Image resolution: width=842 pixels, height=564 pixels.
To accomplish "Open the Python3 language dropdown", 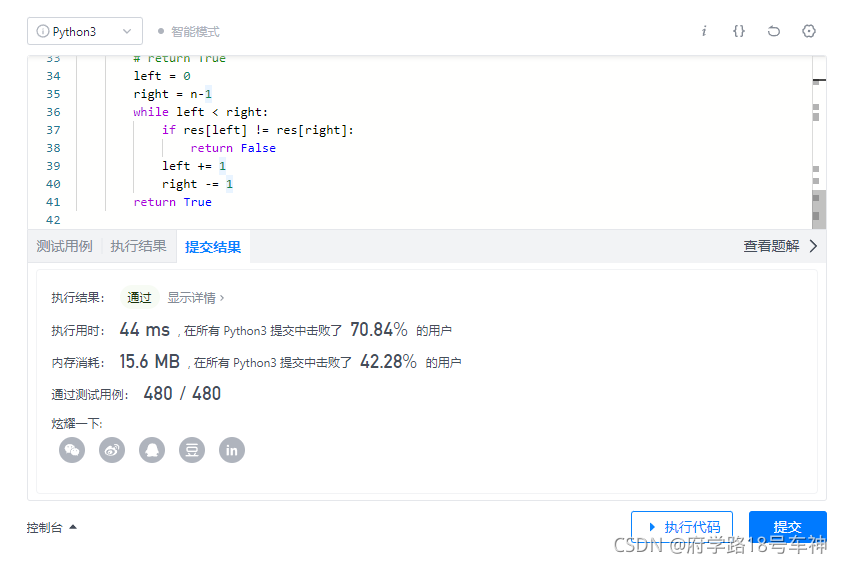I will (x=85, y=31).
